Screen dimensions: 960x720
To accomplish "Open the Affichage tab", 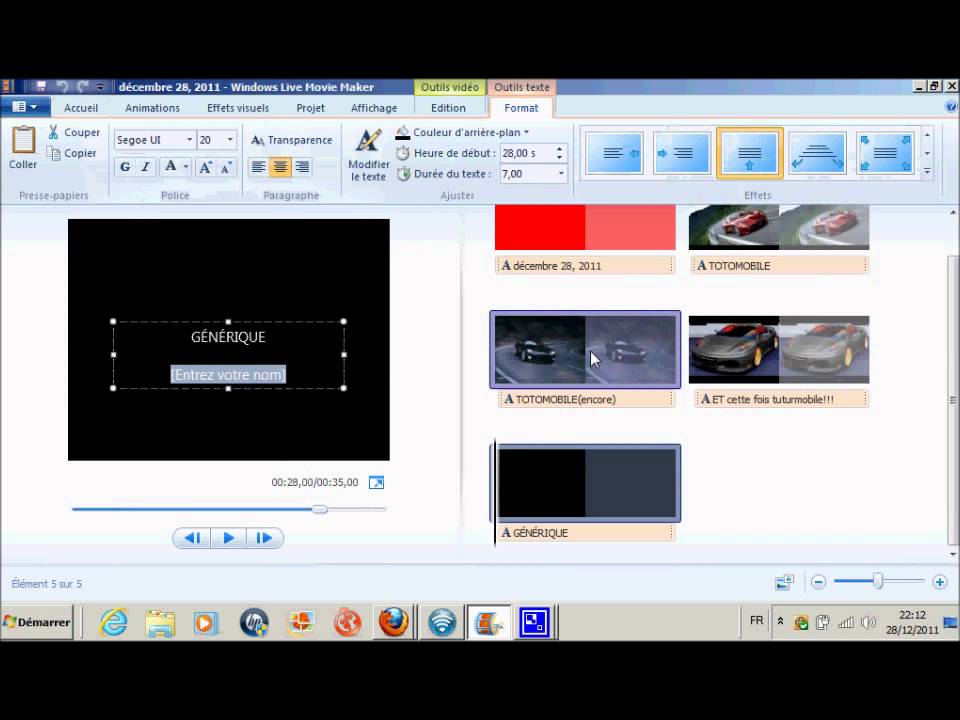I will coord(374,108).
